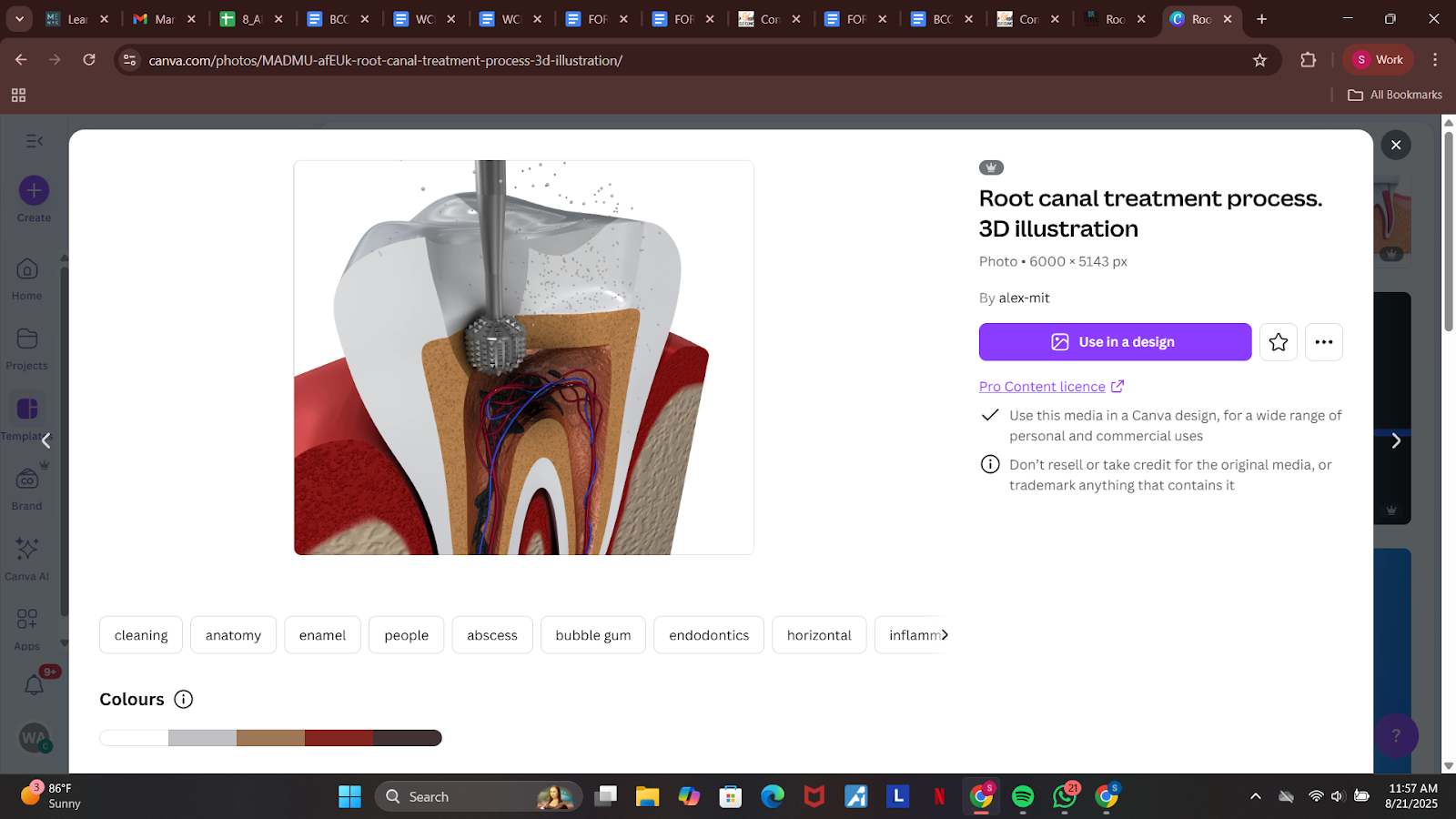Screen dimensions: 1456x819
Task: Open Canva notifications bell
Action: coord(35,684)
